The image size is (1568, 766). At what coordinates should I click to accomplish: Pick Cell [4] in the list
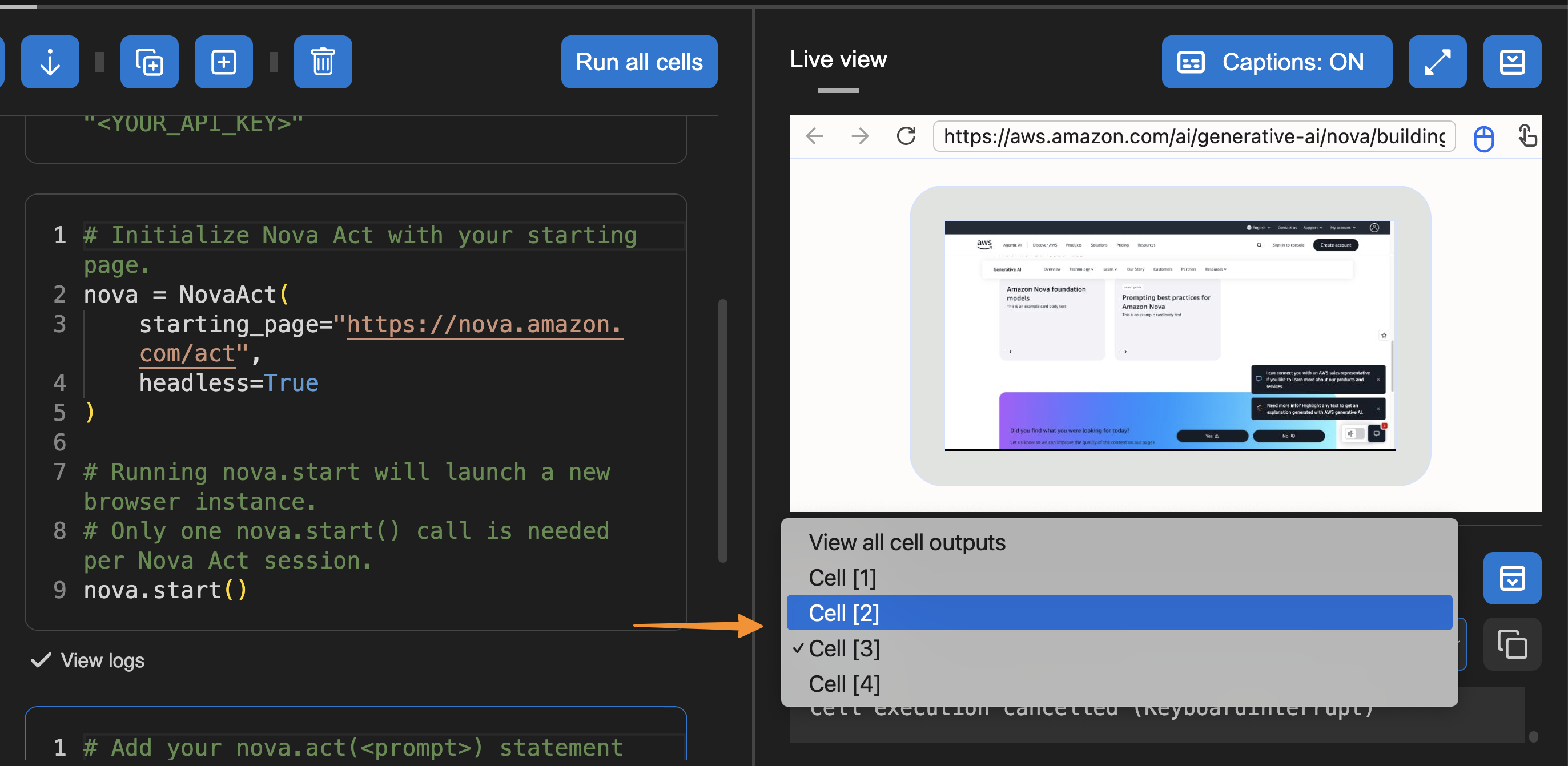[x=843, y=684]
